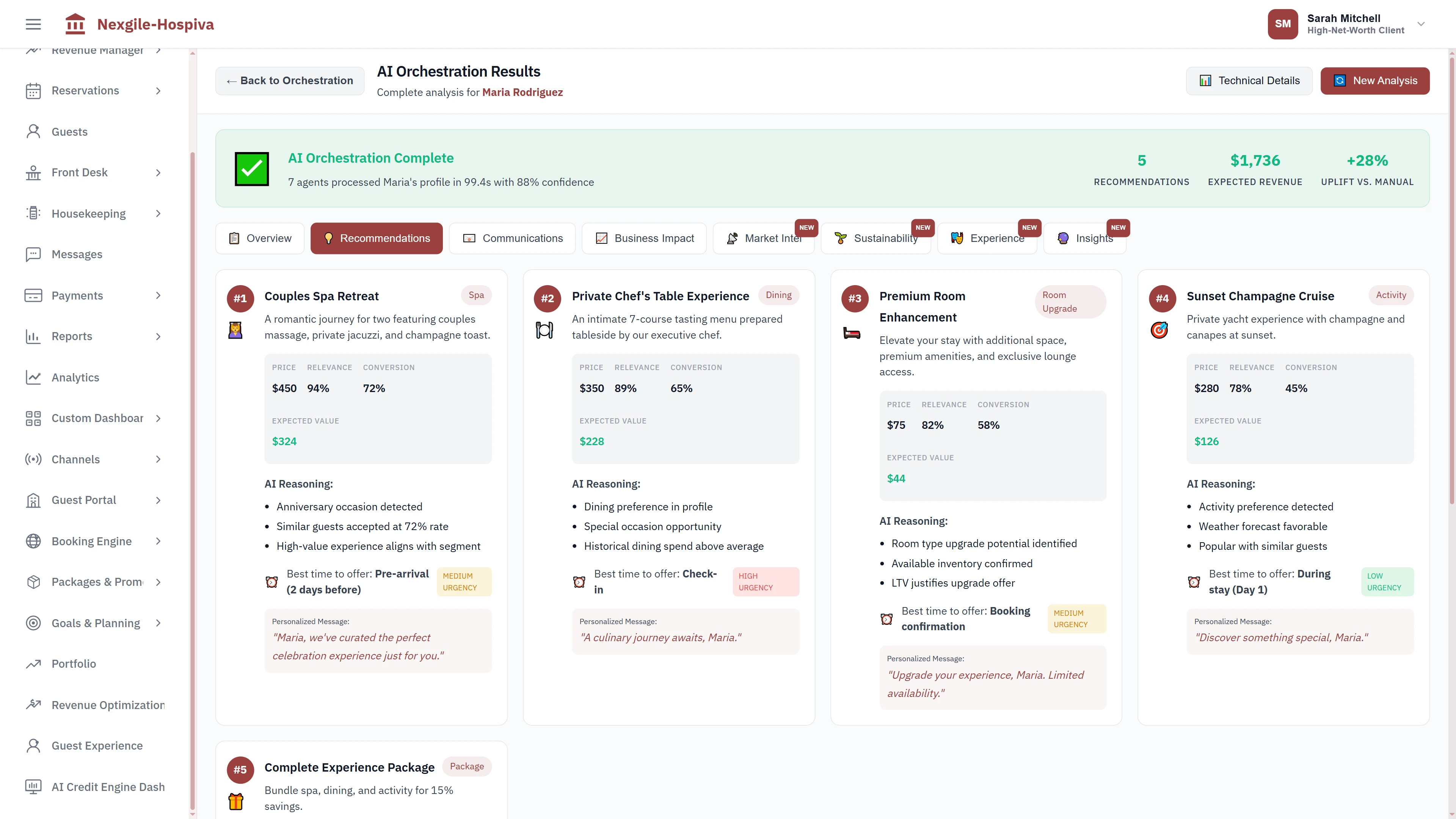Click the Nexgile-Hospiva bank logo
1456x819 pixels.
click(75, 24)
